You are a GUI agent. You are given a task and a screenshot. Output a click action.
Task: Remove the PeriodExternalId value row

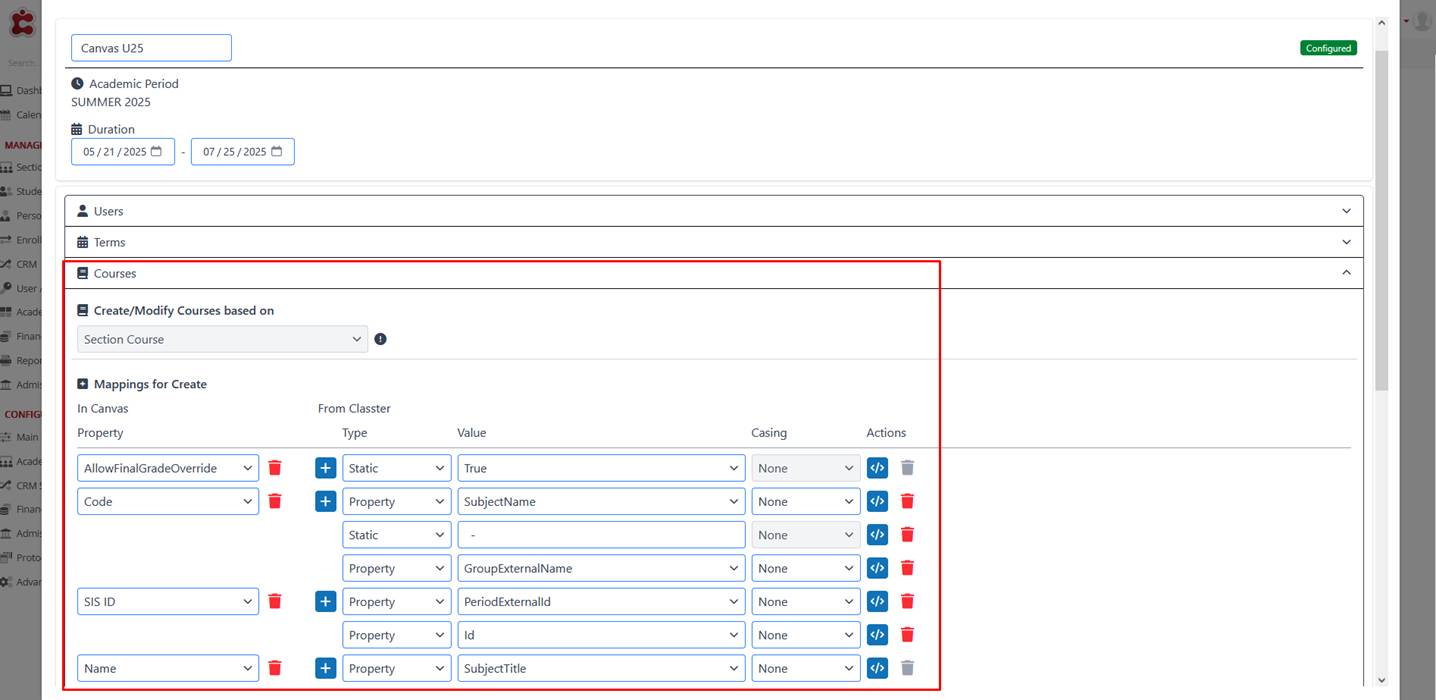908,601
